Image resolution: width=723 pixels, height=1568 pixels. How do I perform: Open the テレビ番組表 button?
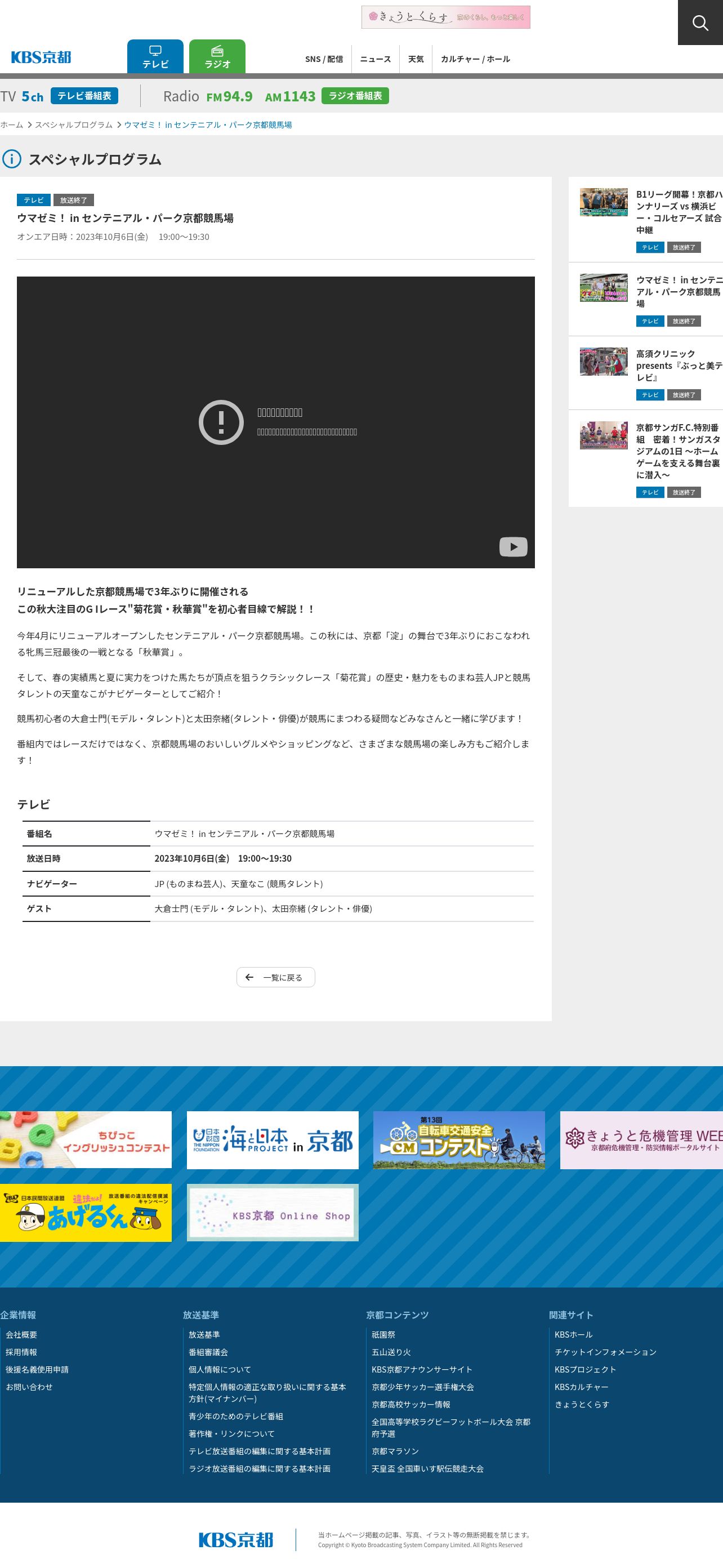[84, 96]
